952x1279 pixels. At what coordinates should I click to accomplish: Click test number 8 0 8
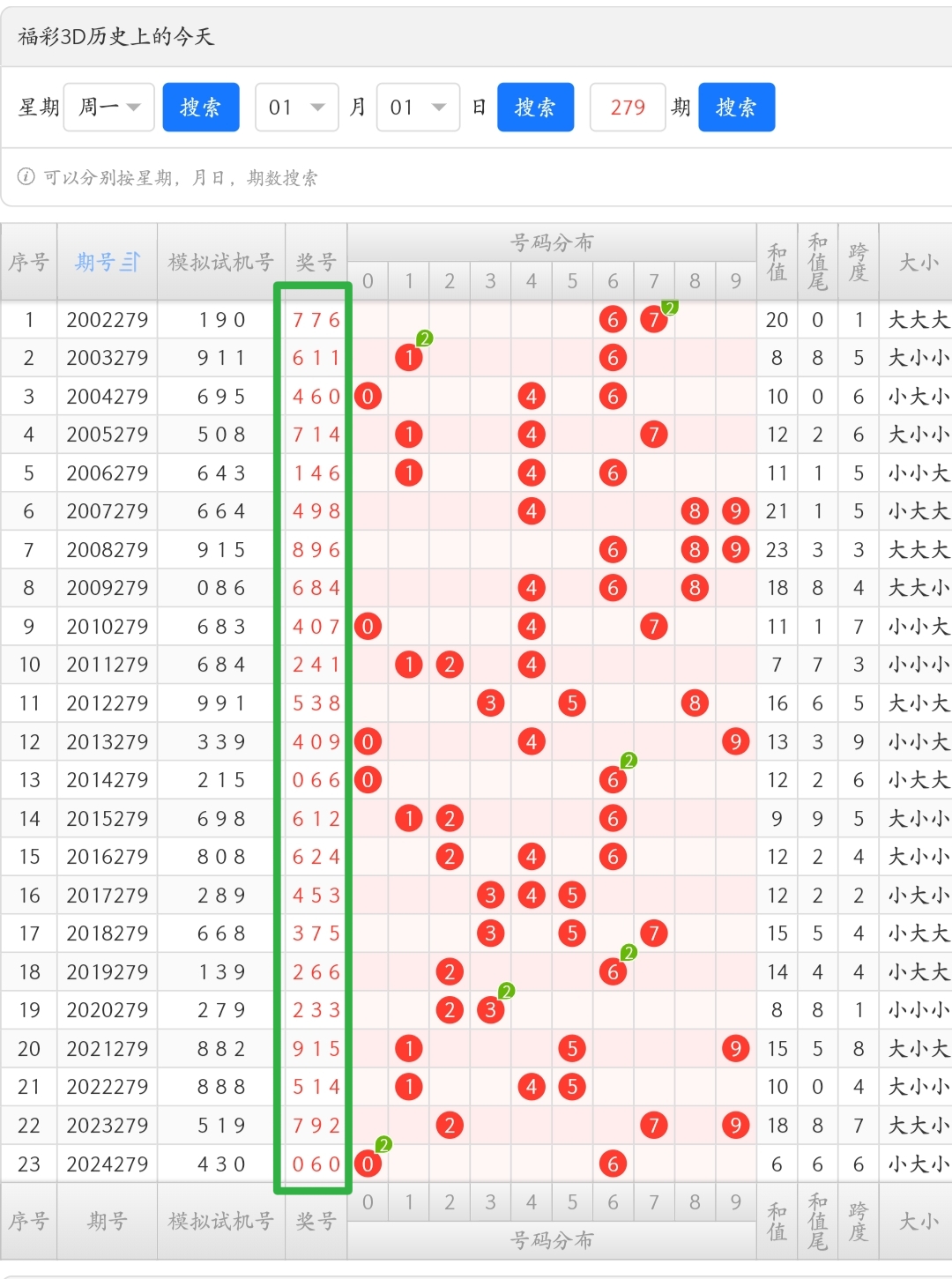221,856
